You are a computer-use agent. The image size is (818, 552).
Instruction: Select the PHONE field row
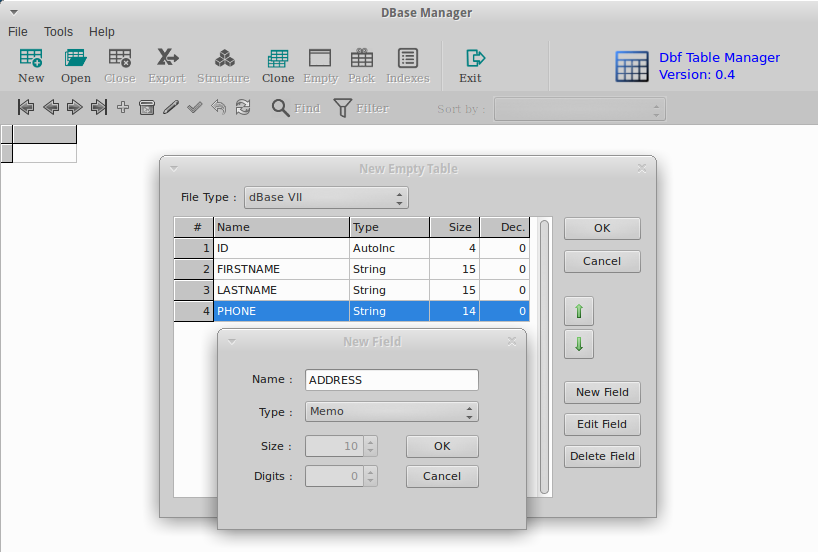[x=352, y=311]
